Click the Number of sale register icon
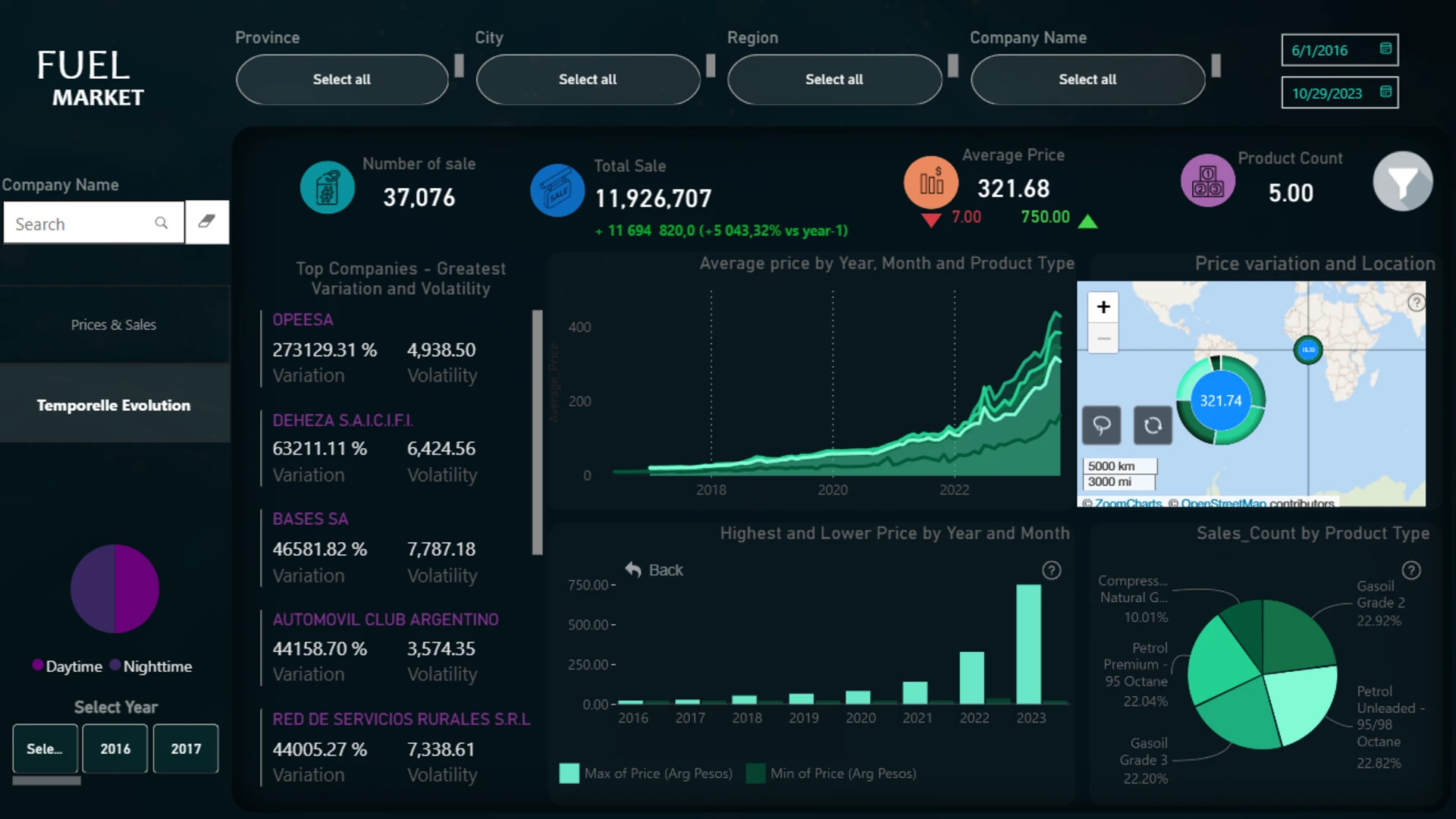This screenshot has width=1456, height=819. pos(327,187)
